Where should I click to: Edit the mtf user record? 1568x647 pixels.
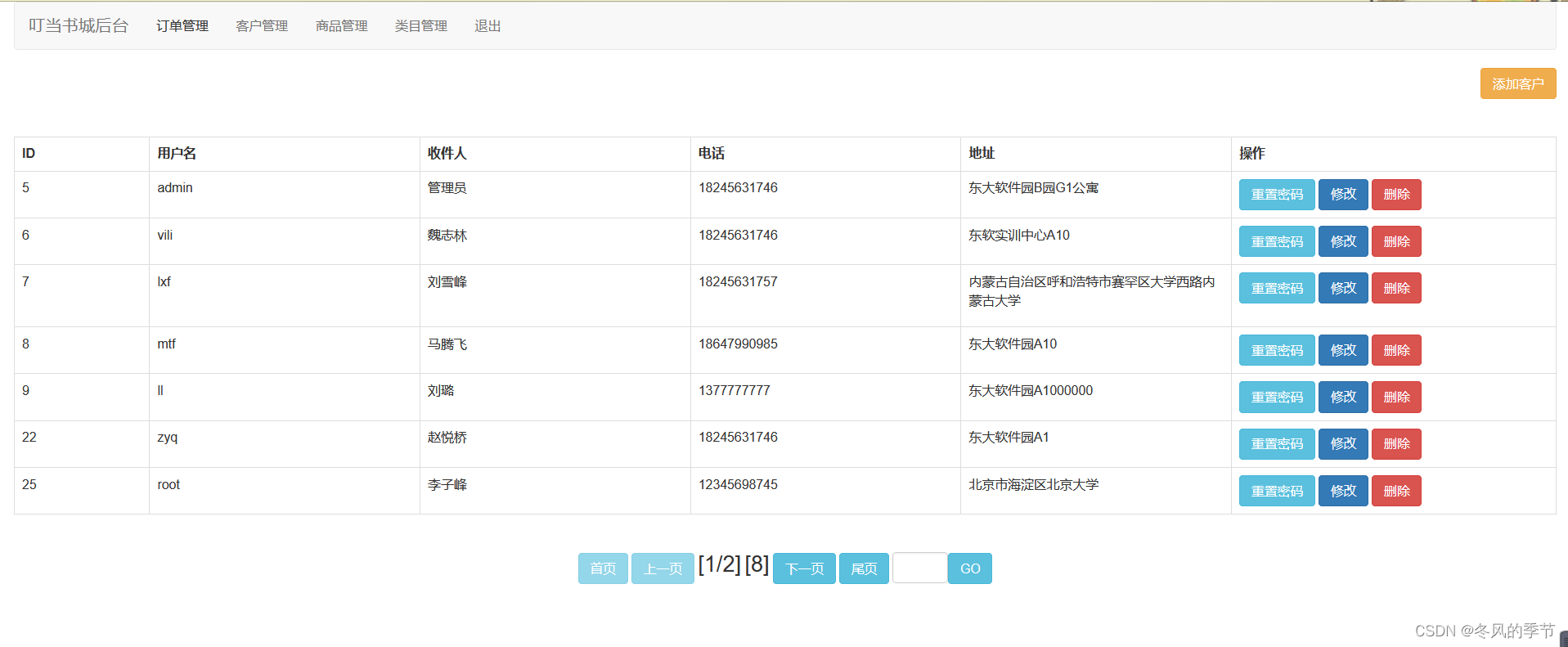pyautogui.click(x=1343, y=350)
